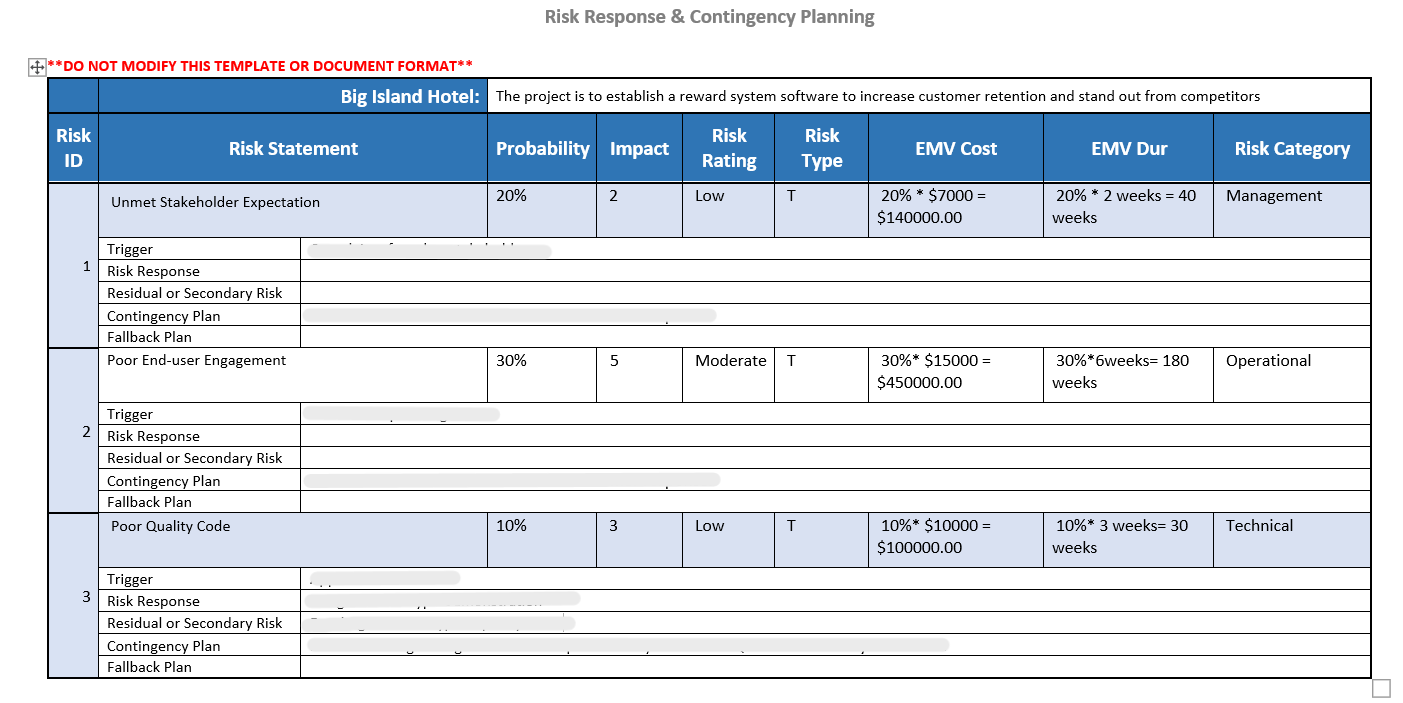Click 'Residual or Secondary Risk' label under risk 3
The image size is (1403, 703).
click(x=195, y=623)
